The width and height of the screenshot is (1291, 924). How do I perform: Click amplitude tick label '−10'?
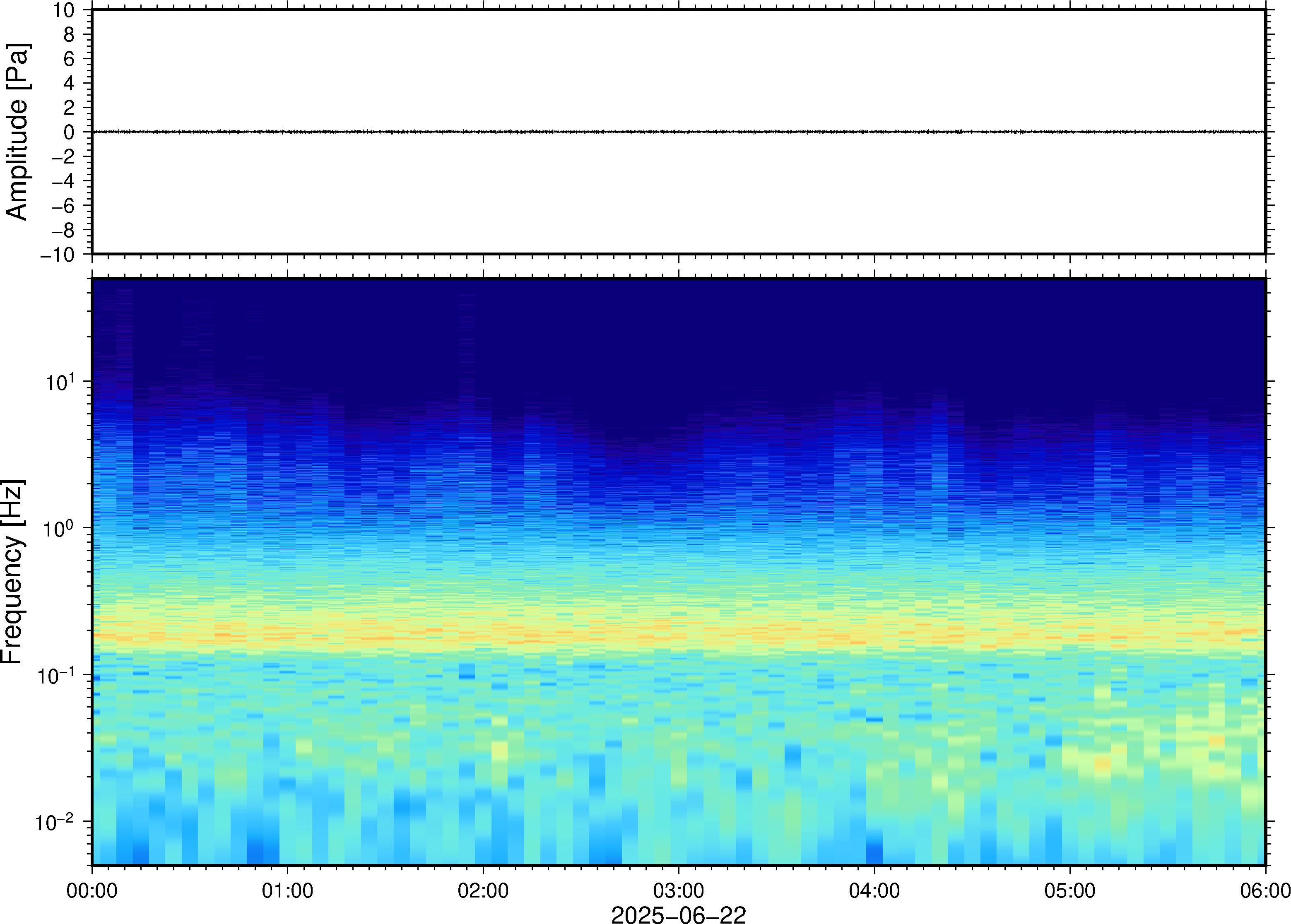(x=58, y=255)
